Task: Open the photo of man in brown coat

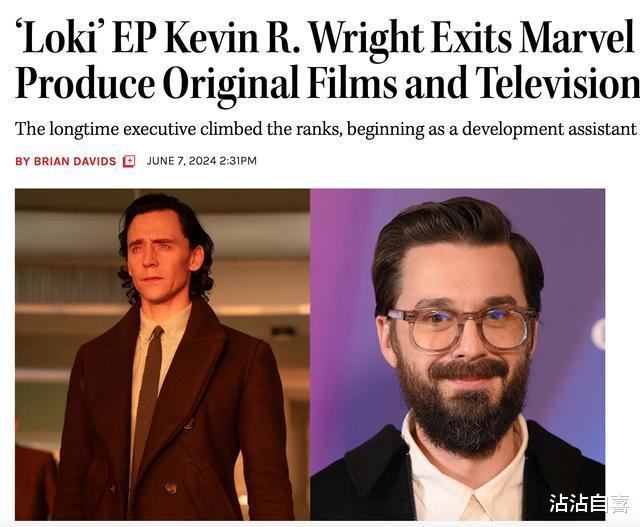Action: coord(162,354)
